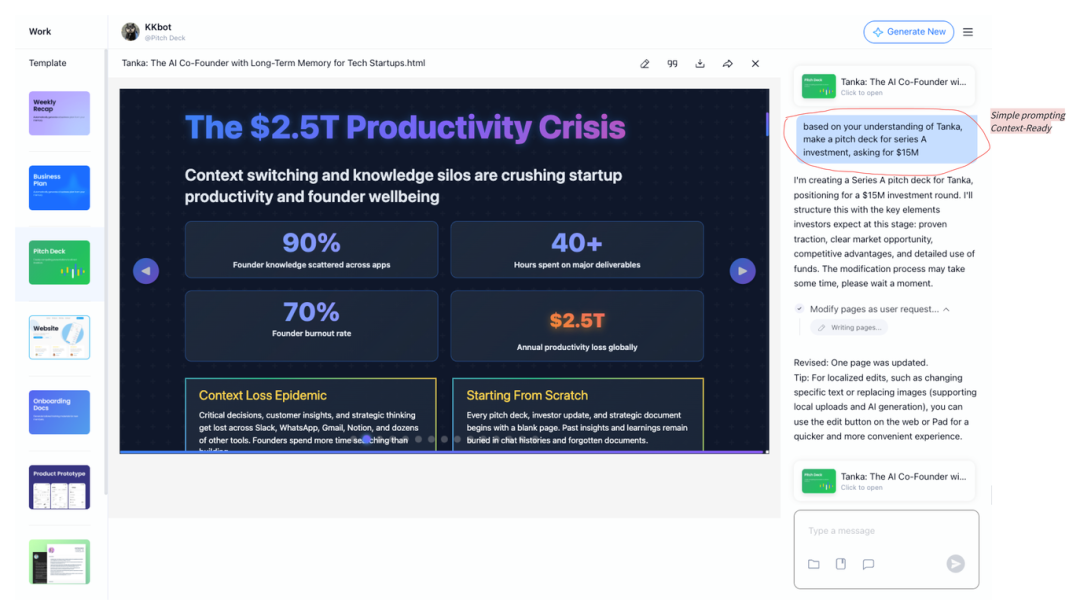
Task: Open the hamburger menu at top right
Action: tap(968, 32)
